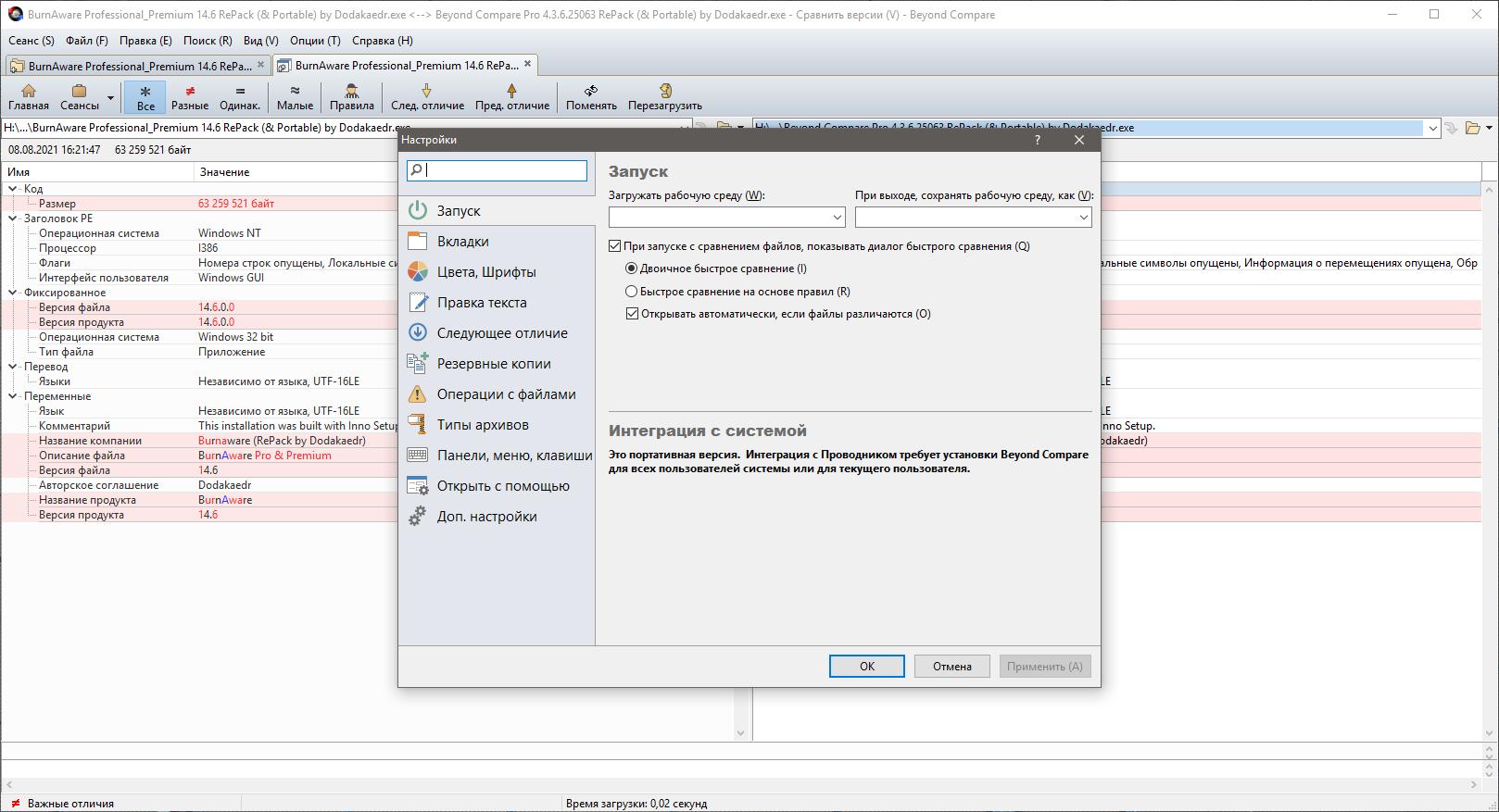Select Двоичное быстрое сравнение radio
The width and height of the screenshot is (1499, 812).
[x=632, y=269]
